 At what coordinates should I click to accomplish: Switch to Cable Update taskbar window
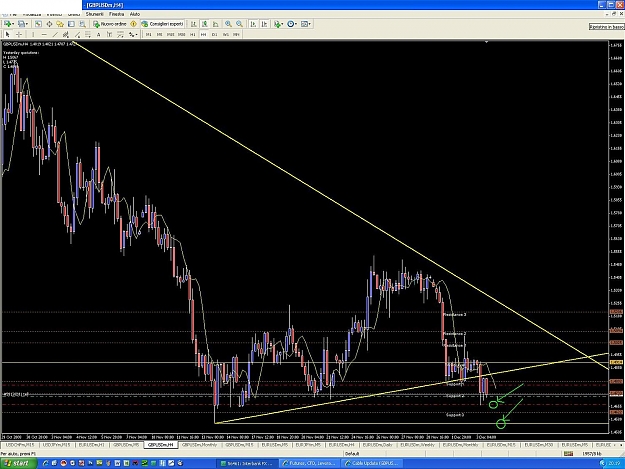tap(371, 463)
